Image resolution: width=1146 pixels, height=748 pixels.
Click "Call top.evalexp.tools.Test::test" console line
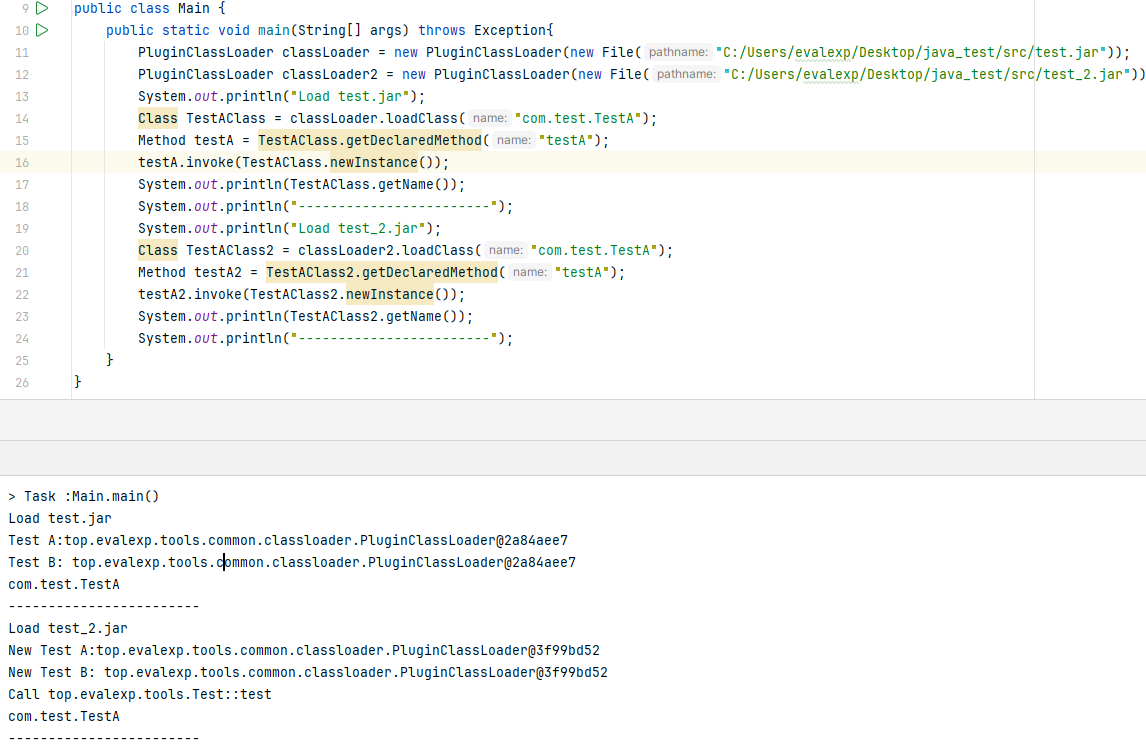140,694
